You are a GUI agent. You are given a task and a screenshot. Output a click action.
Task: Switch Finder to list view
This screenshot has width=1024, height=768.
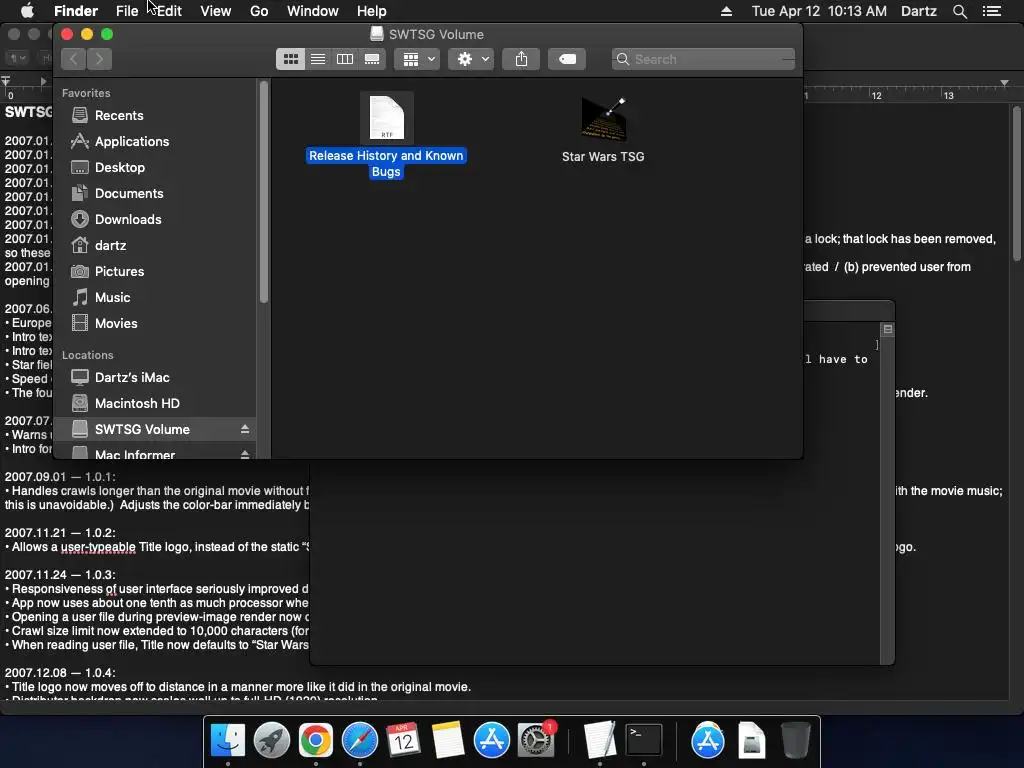click(318, 59)
